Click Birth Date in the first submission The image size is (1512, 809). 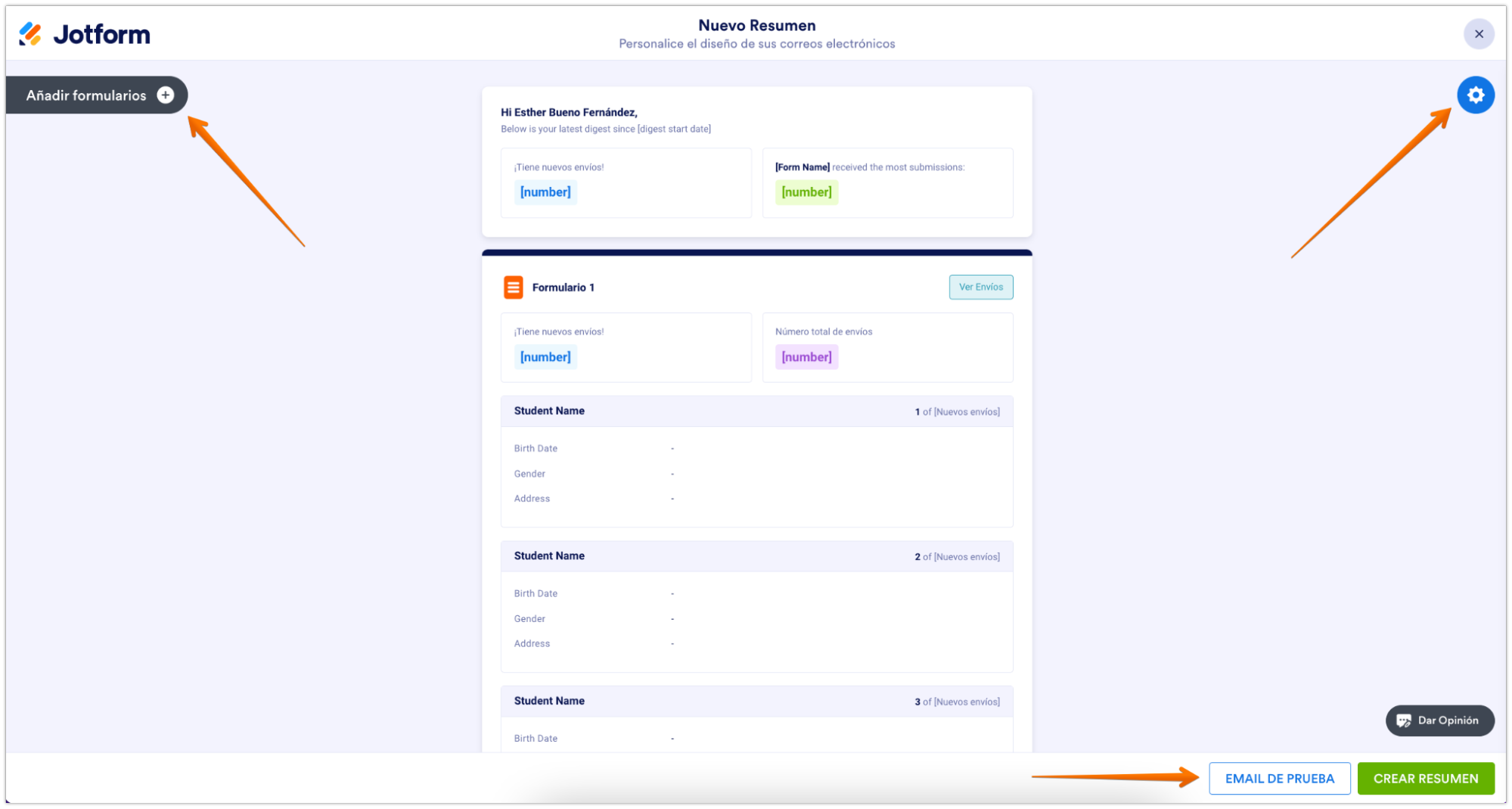pyautogui.click(x=536, y=449)
